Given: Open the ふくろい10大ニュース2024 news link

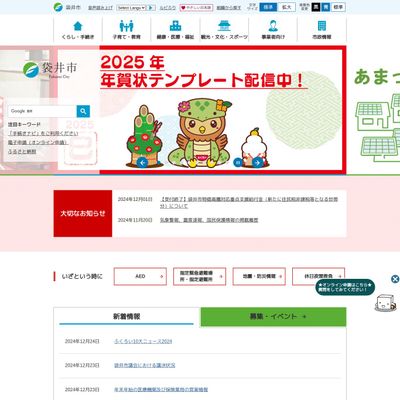Looking at the screenshot, I should point(143,341).
